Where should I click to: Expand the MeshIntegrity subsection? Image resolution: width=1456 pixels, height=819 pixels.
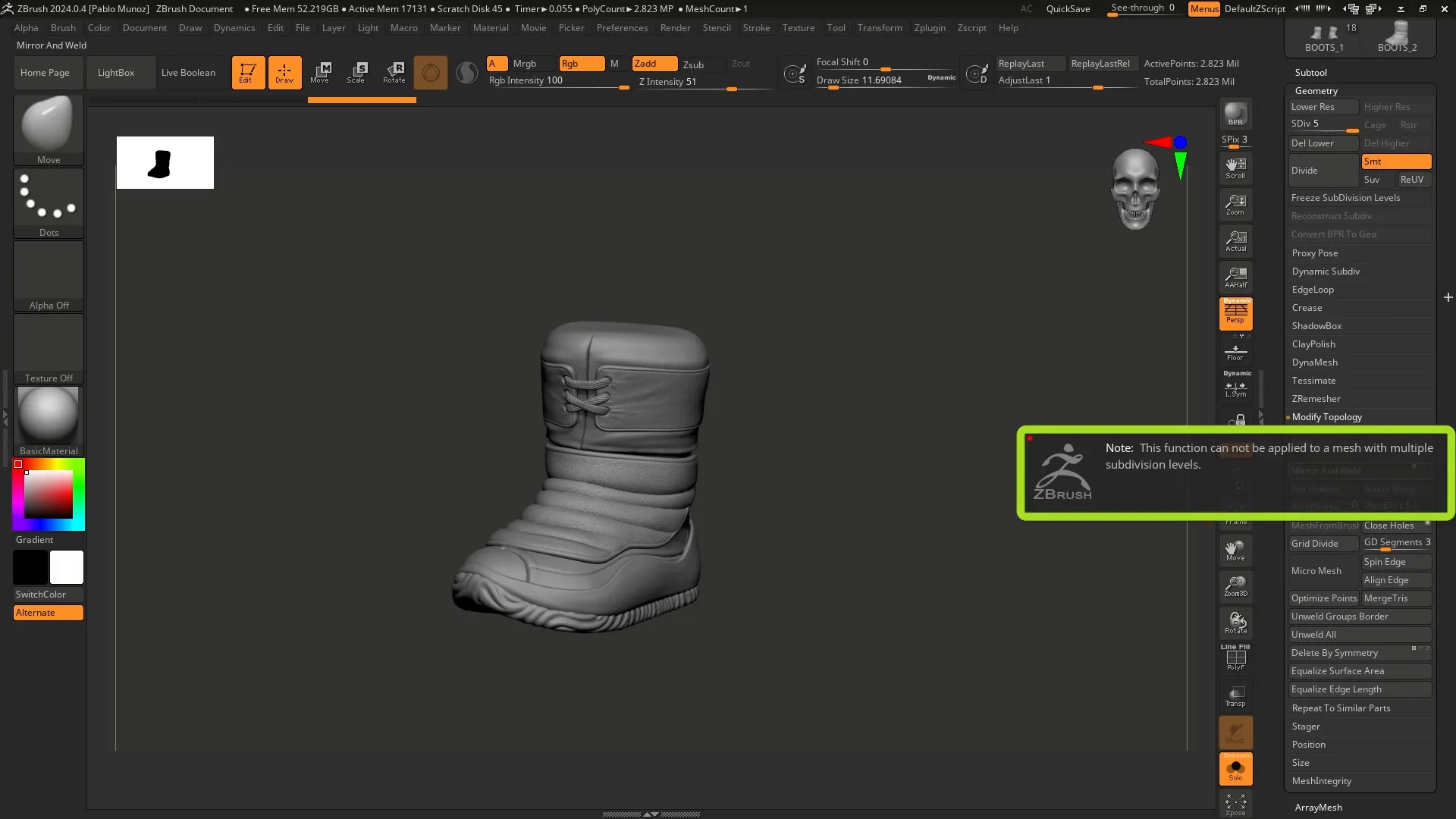click(1321, 781)
